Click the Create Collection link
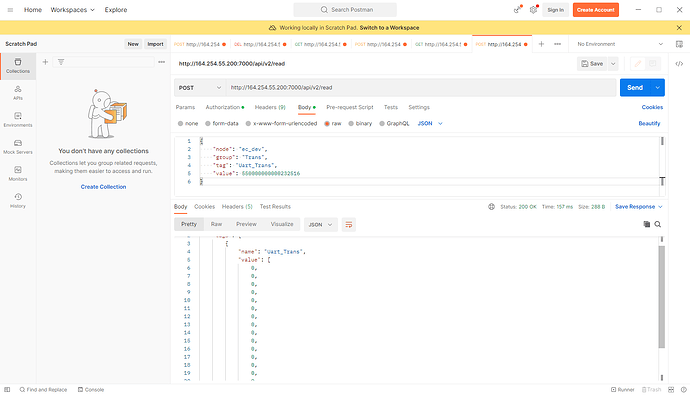Image resolution: width=690 pixels, height=395 pixels. 103,187
